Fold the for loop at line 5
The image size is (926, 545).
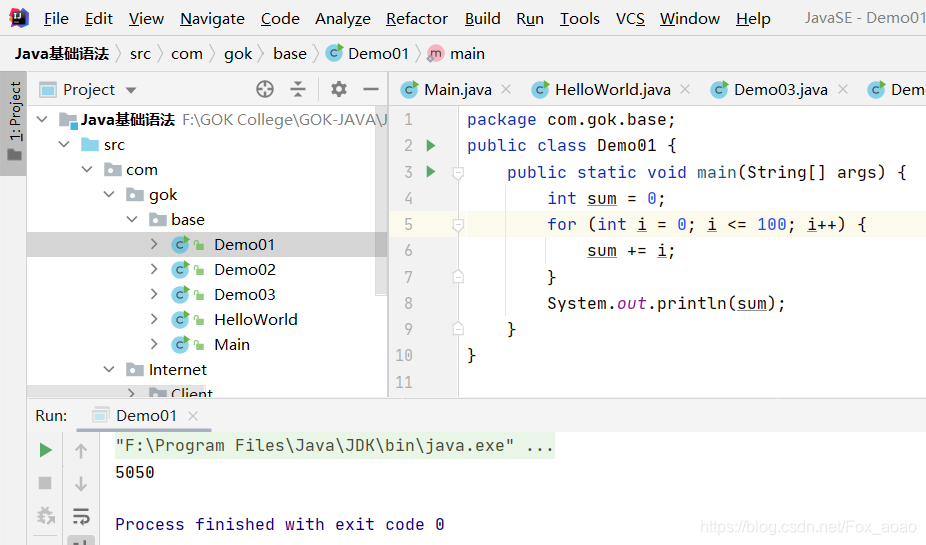coord(458,225)
